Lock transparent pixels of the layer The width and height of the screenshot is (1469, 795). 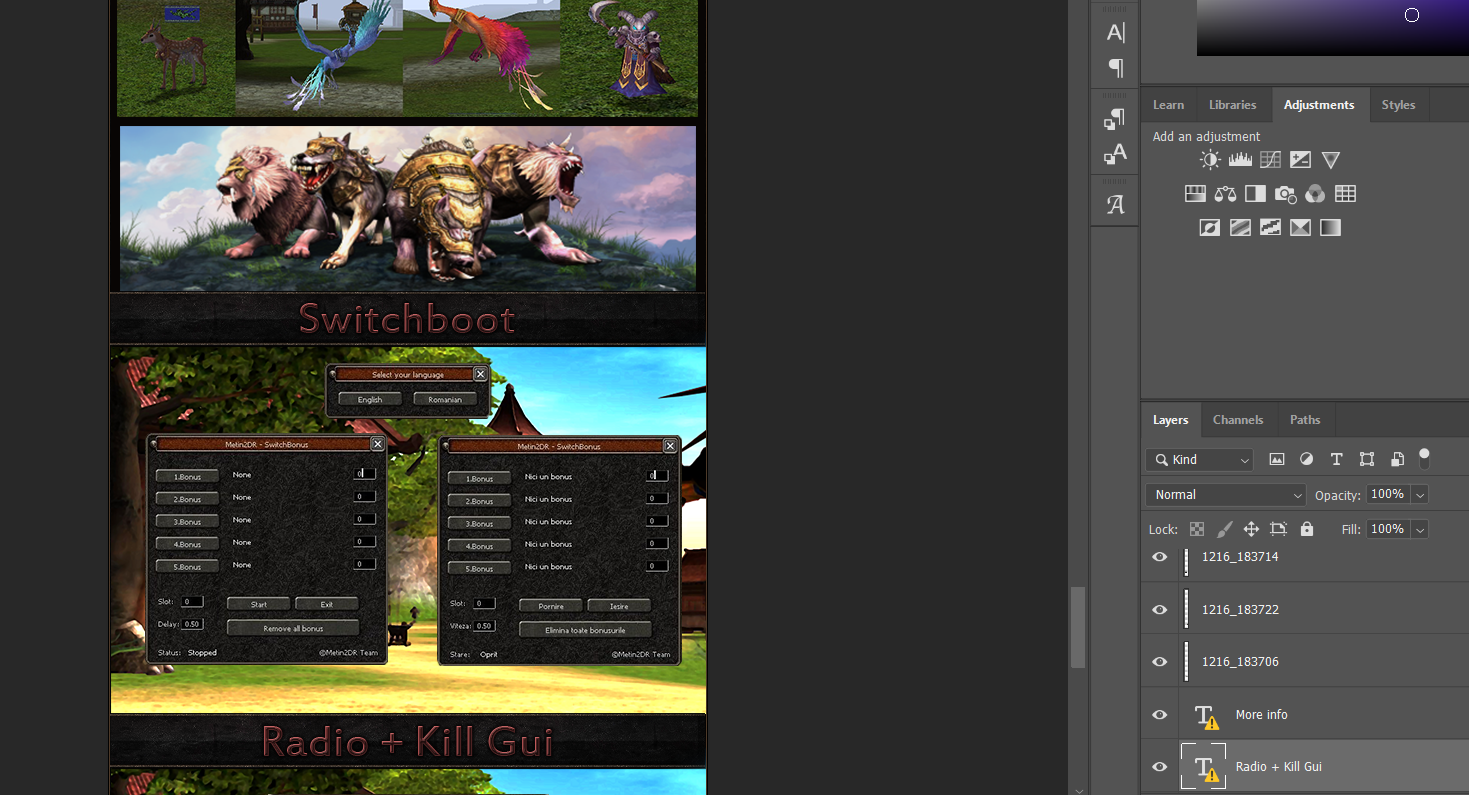coord(1197,529)
